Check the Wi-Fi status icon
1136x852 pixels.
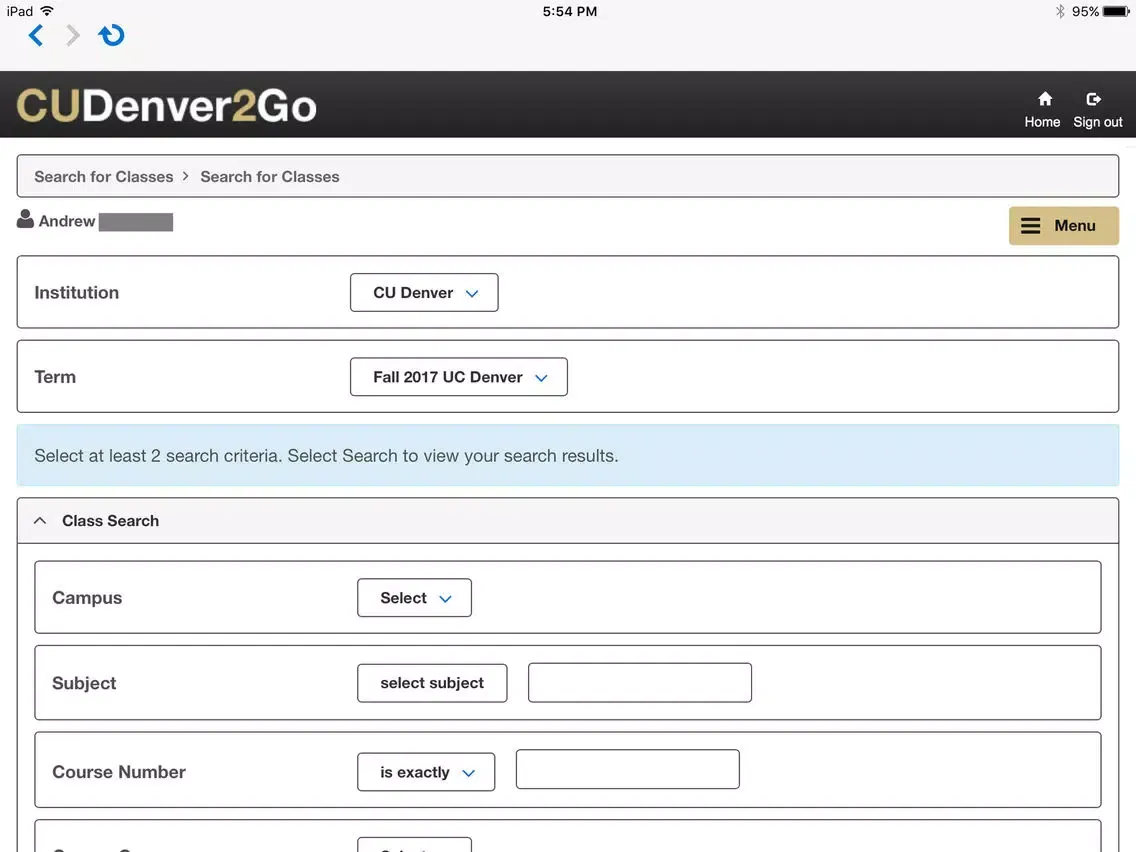tap(47, 11)
